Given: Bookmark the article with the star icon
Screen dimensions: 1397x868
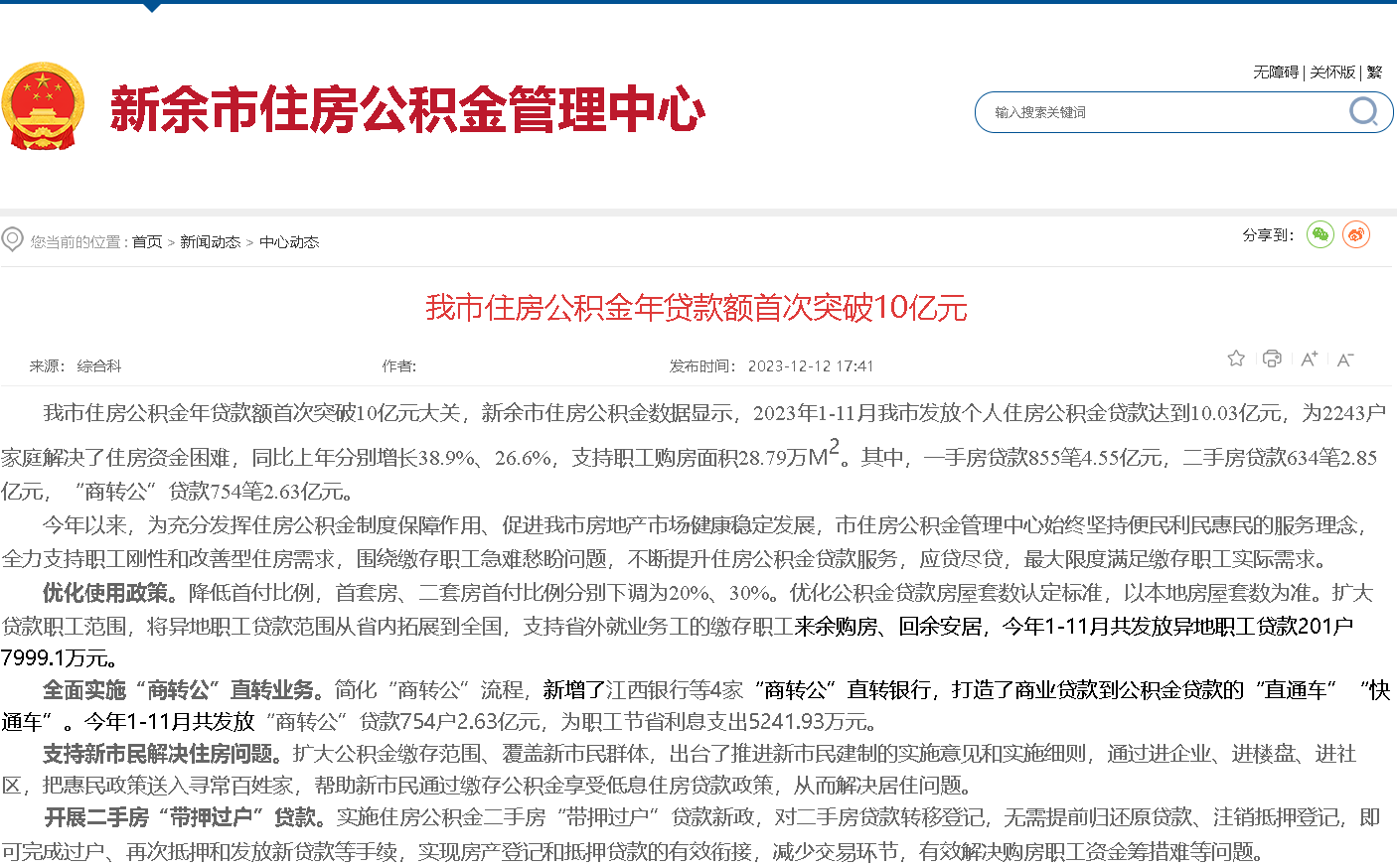Looking at the screenshot, I should [x=1236, y=359].
